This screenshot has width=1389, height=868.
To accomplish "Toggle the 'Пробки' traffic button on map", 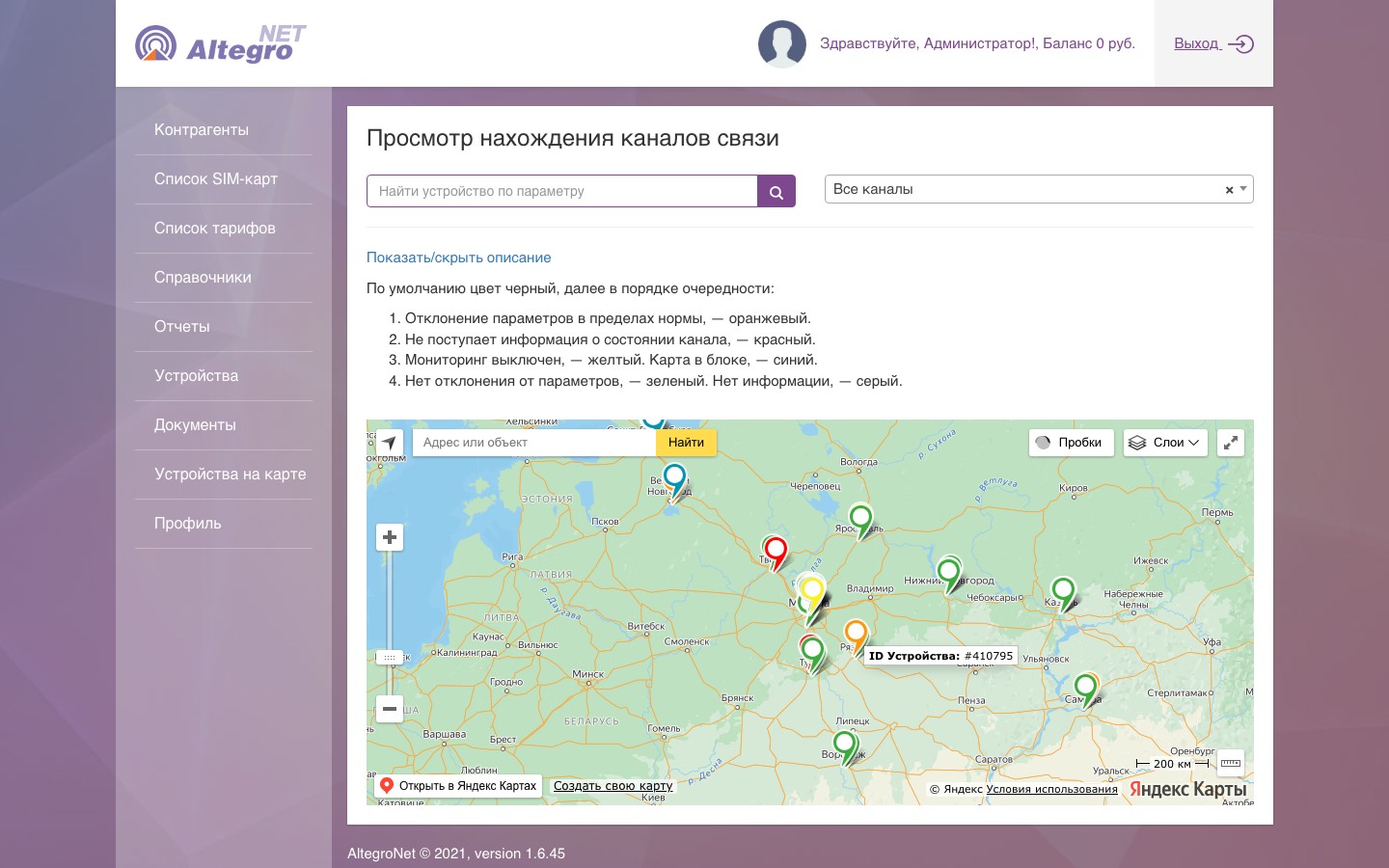I will tap(1072, 443).
